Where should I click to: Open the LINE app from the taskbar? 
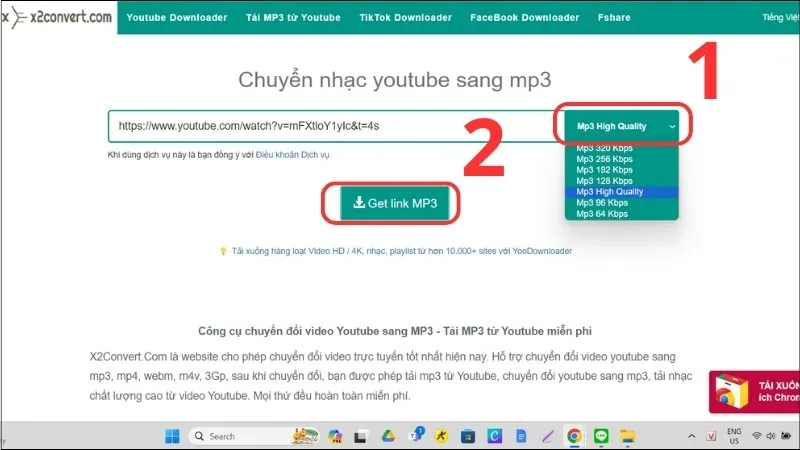[601, 436]
